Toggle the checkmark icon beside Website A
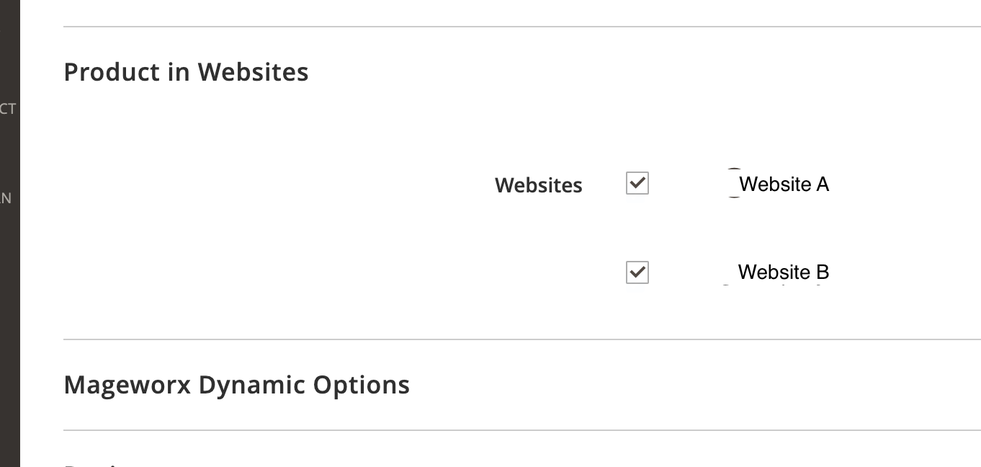Viewport: 981px width, 467px height. (x=637, y=184)
